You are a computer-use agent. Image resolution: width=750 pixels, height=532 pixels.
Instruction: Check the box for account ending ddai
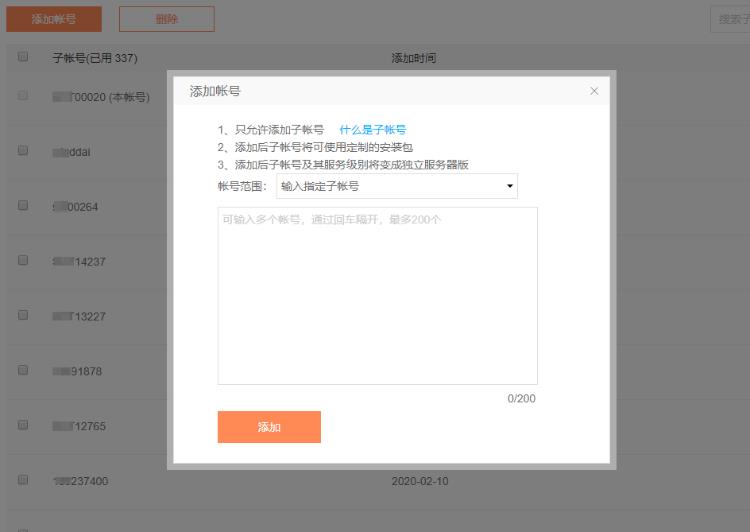(22, 151)
